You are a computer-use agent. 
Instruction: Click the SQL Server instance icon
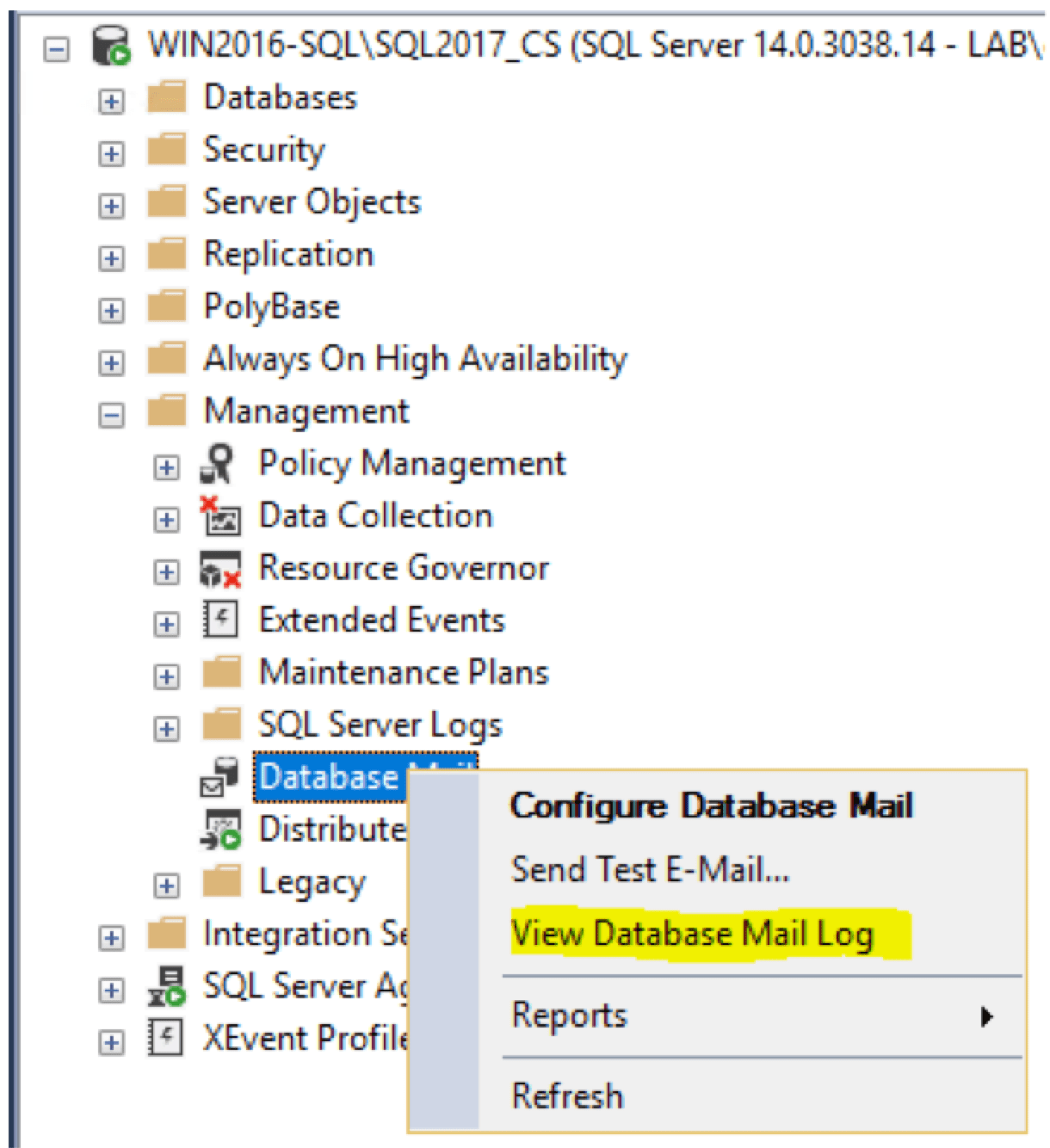click(x=111, y=46)
